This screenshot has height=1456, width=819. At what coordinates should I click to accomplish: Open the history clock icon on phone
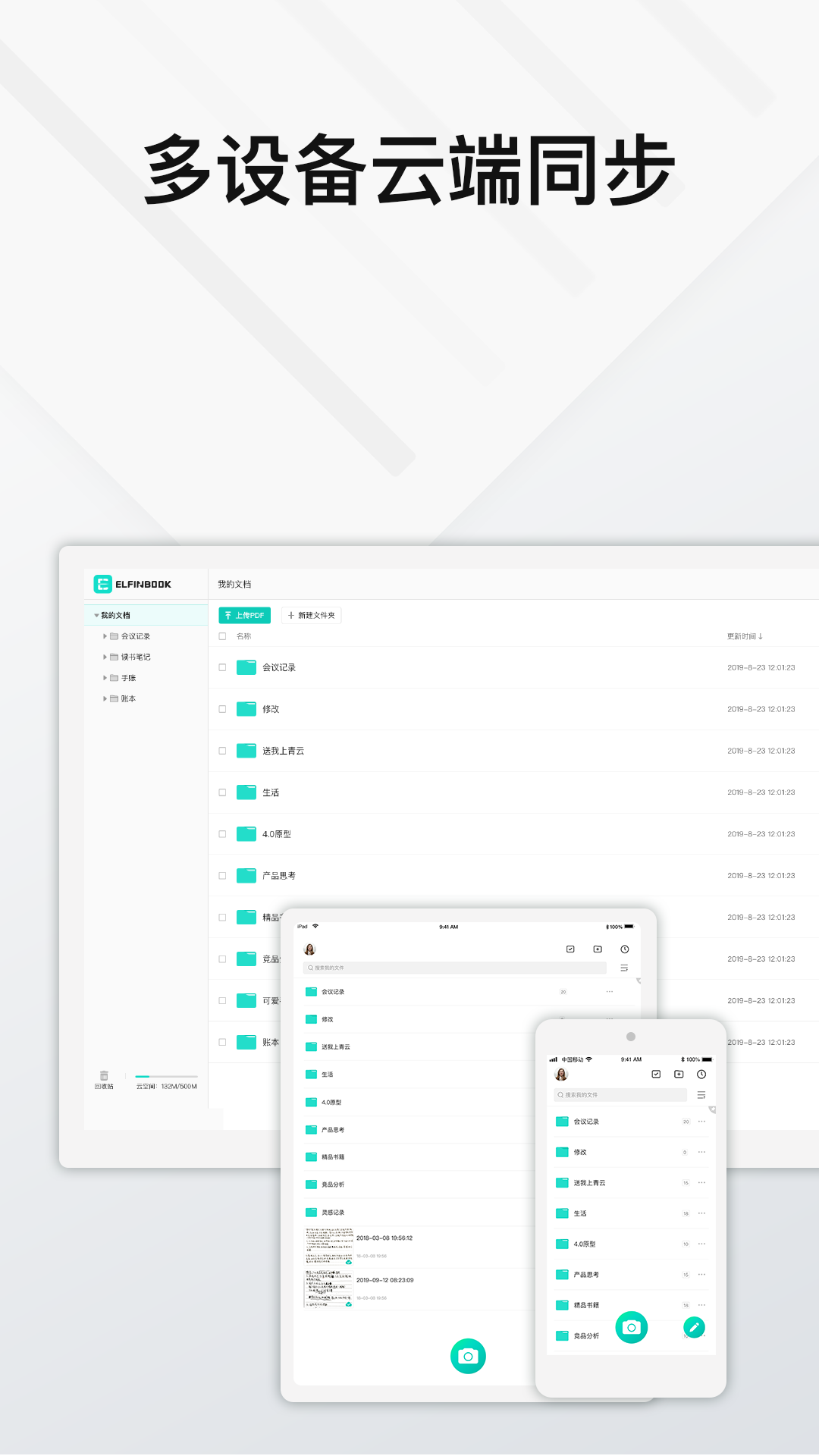[701, 1075]
